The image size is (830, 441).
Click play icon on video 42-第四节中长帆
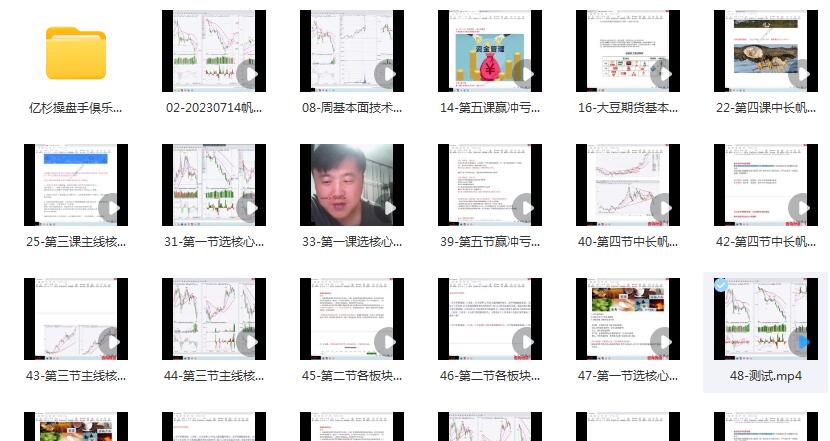[x=800, y=208]
